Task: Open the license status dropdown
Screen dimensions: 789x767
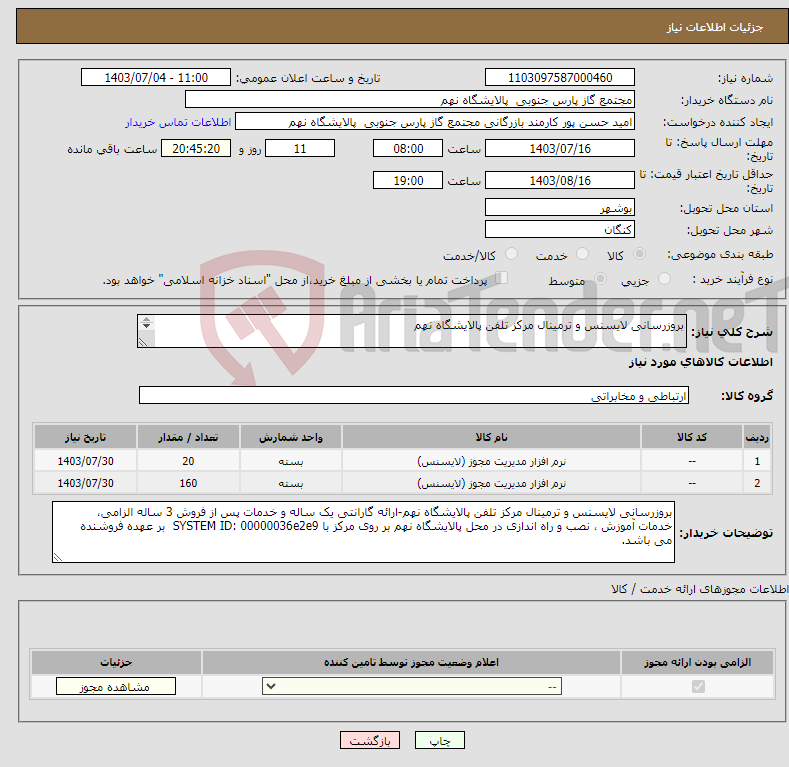Action: (x=412, y=686)
